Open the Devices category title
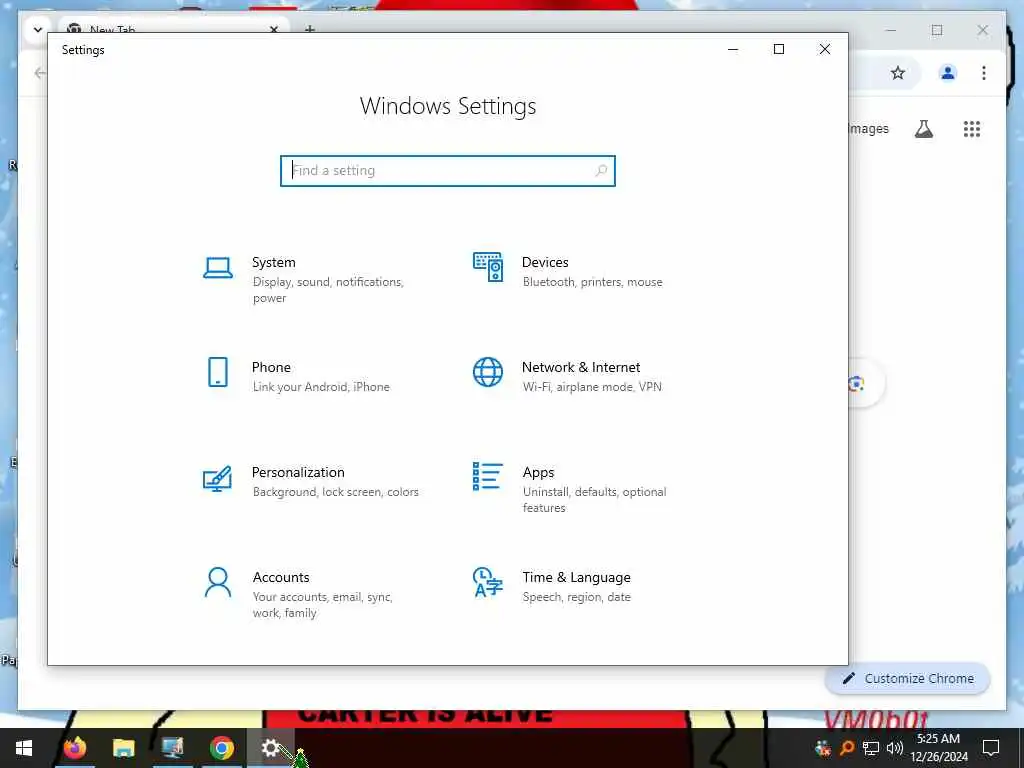 pos(545,262)
